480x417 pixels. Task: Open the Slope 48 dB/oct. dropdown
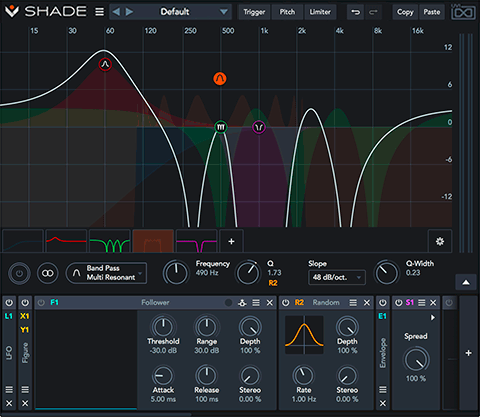tap(337, 277)
